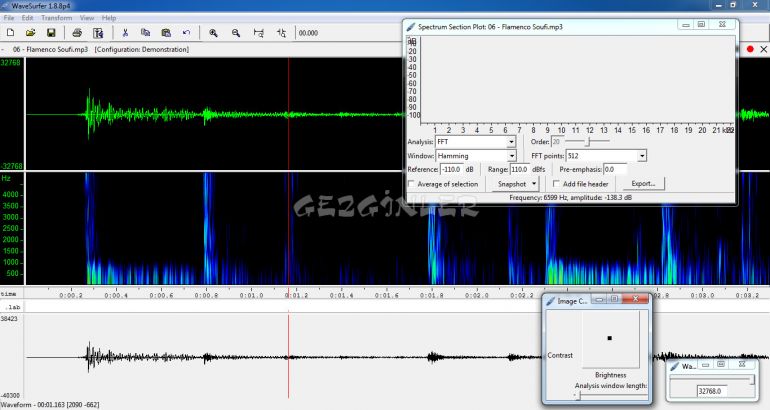
Task: Open the Analysis FFT dropdown
Action: point(511,142)
